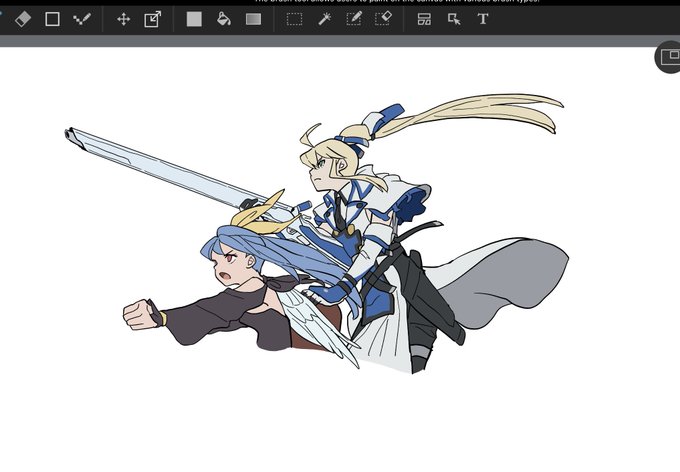Image resolution: width=680 pixels, height=472 pixels.
Task: Select the Eraser tool
Action: tap(23, 19)
